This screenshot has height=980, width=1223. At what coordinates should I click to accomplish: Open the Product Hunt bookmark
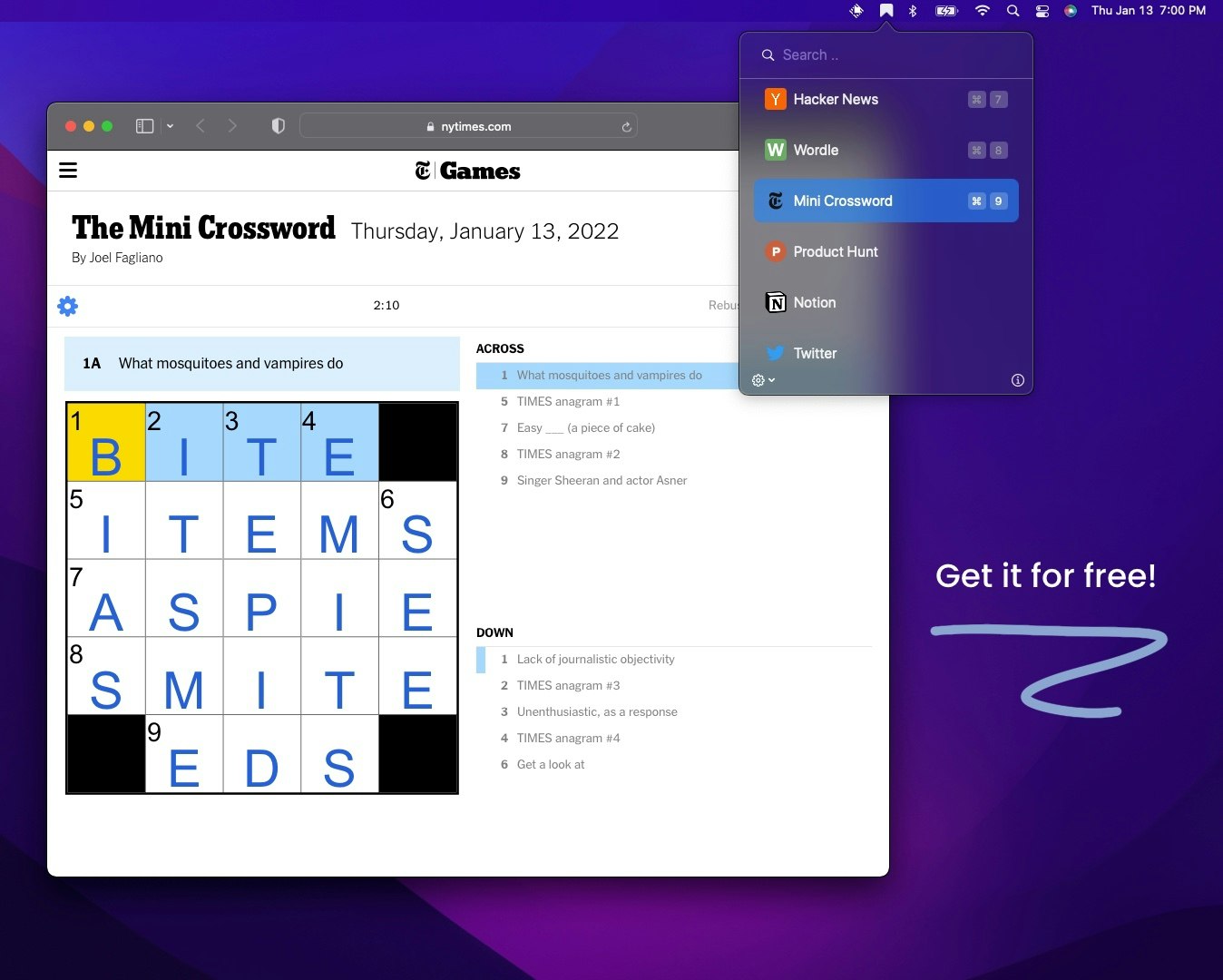click(x=885, y=251)
